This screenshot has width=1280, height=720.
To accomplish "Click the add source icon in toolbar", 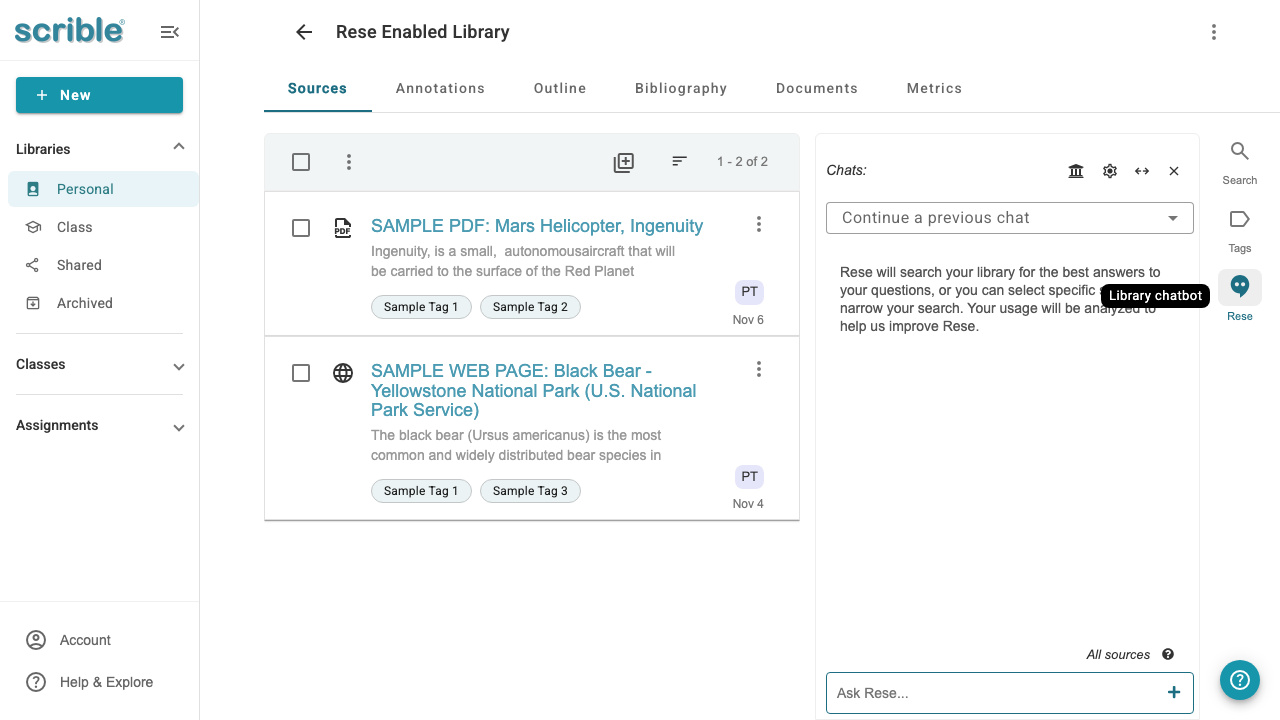I will pos(623,161).
